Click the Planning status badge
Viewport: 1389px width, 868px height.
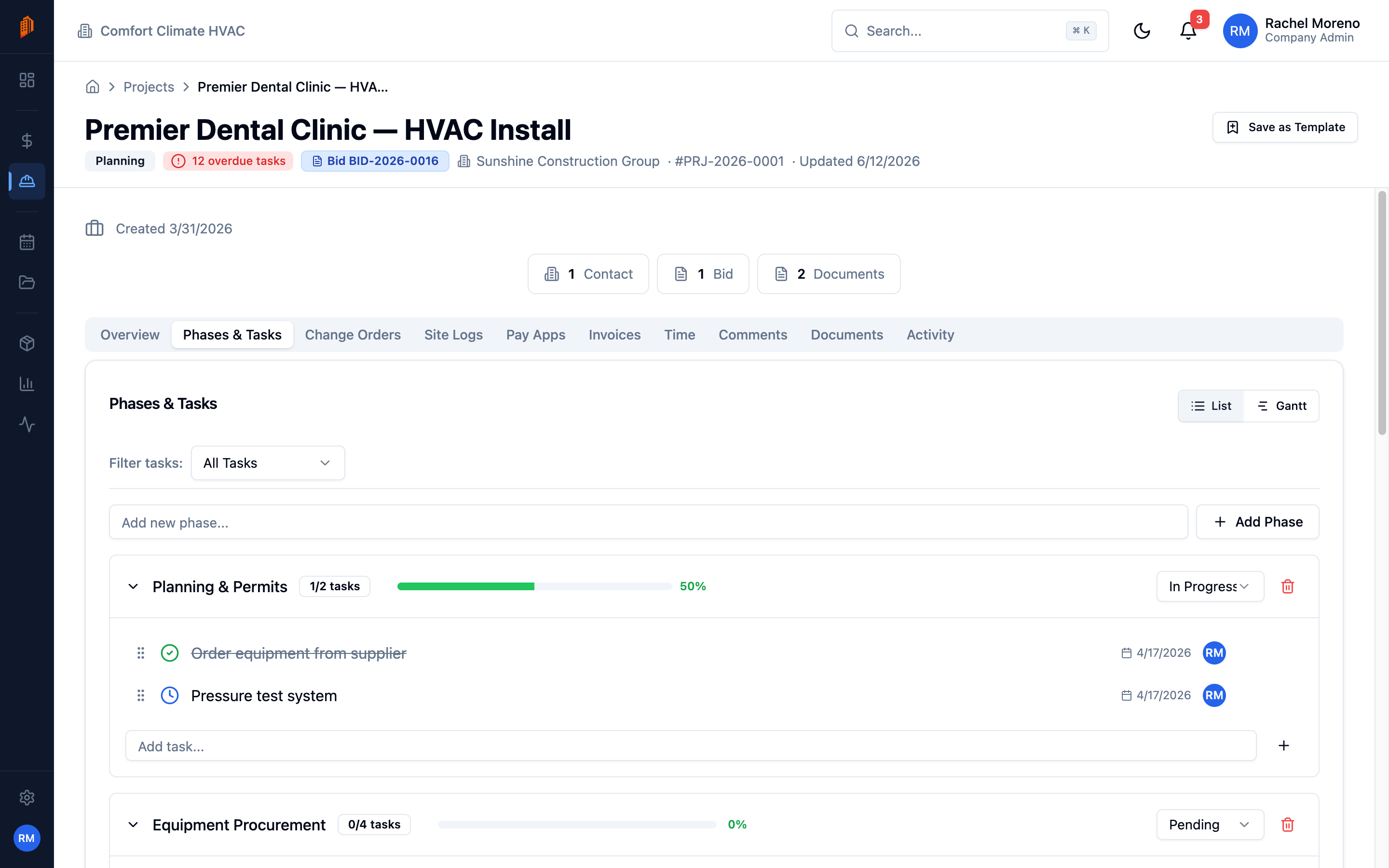pyautogui.click(x=120, y=162)
